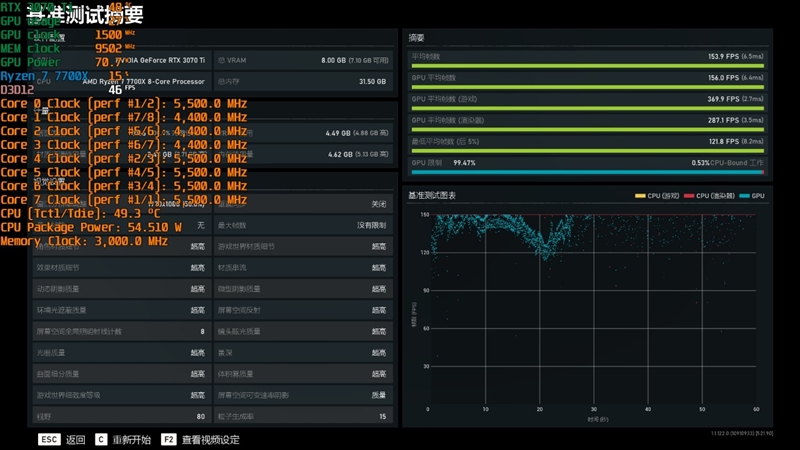This screenshot has width=800, height=450.
Task: Click the GPU clock 1500 MHz overlay reading
Action: point(67,35)
